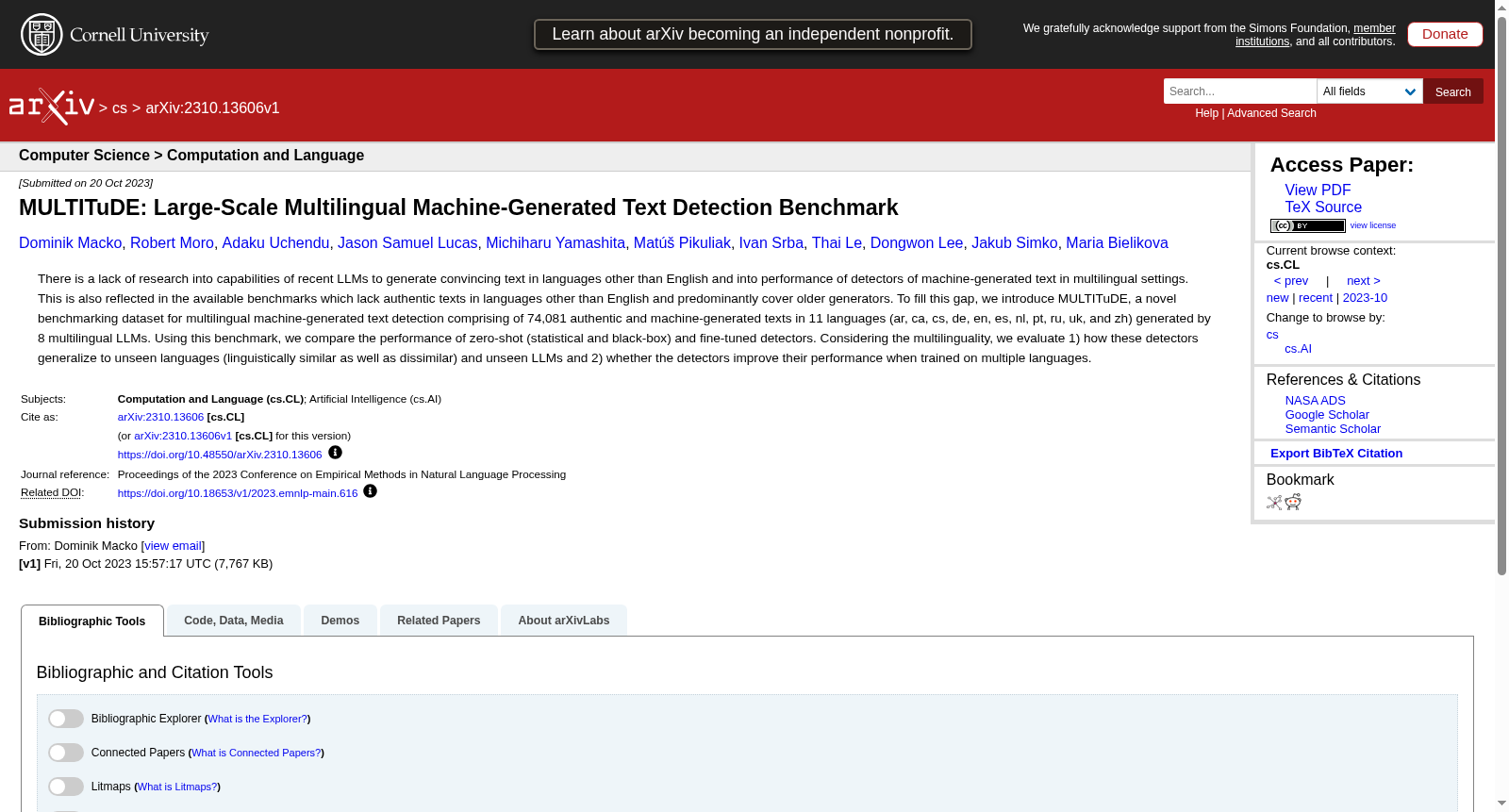Open author Dominik Macko's page
The image size is (1509, 812).
pos(70,242)
